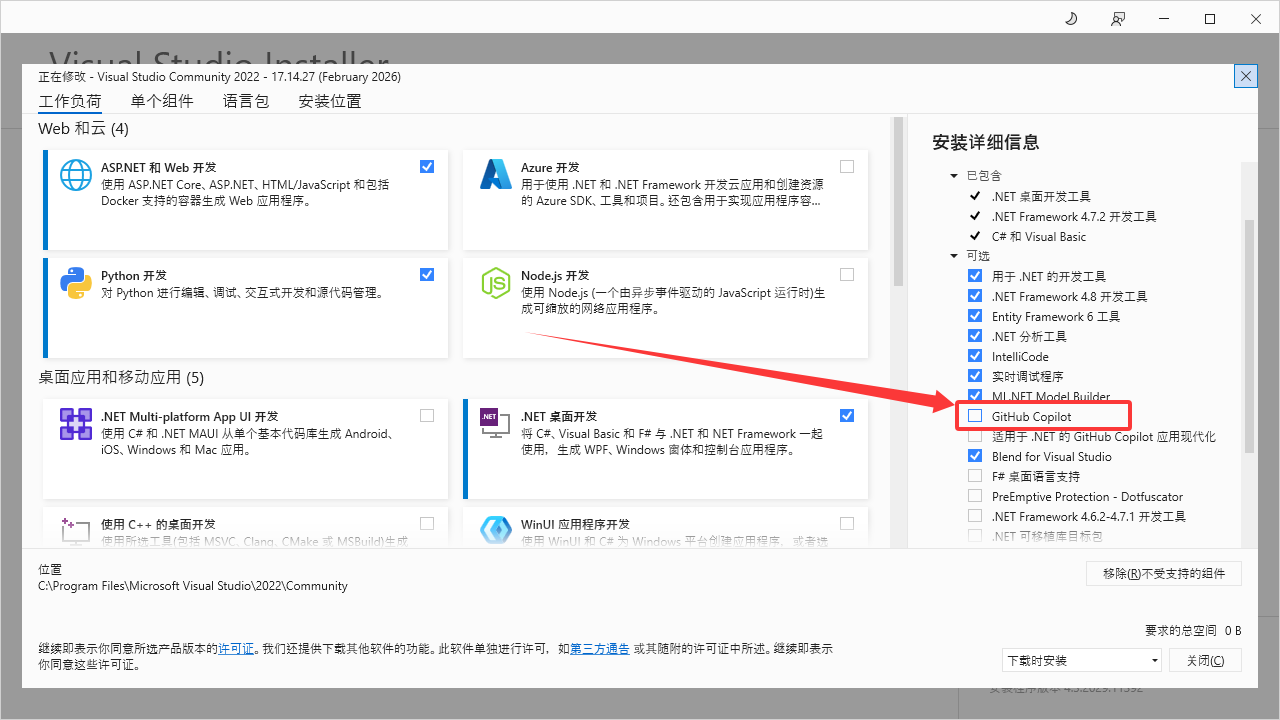Click the 移除不受支持的组件 button

tap(1163, 573)
